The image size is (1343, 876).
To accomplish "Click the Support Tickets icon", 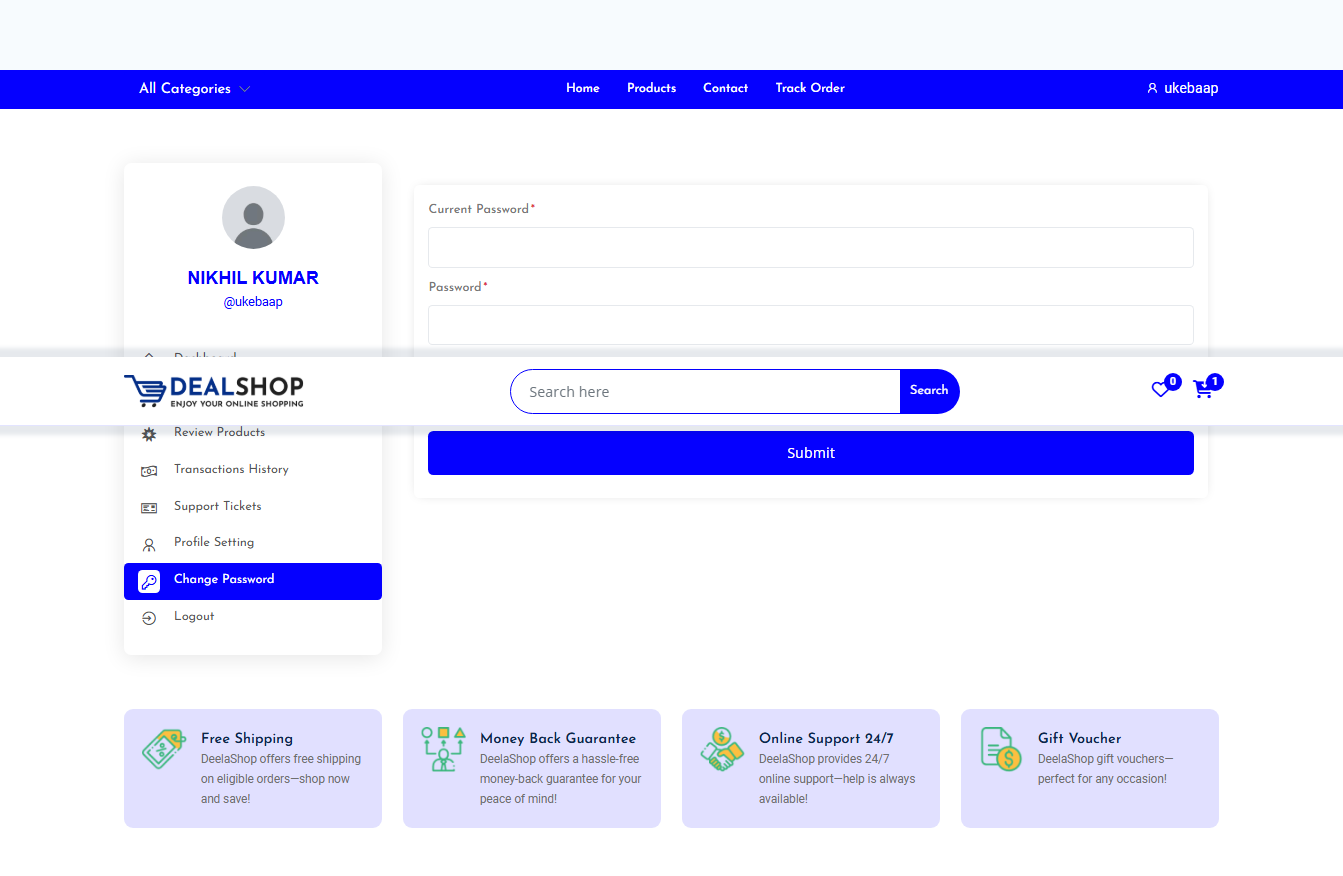I will pyautogui.click(x=149, y=508).
